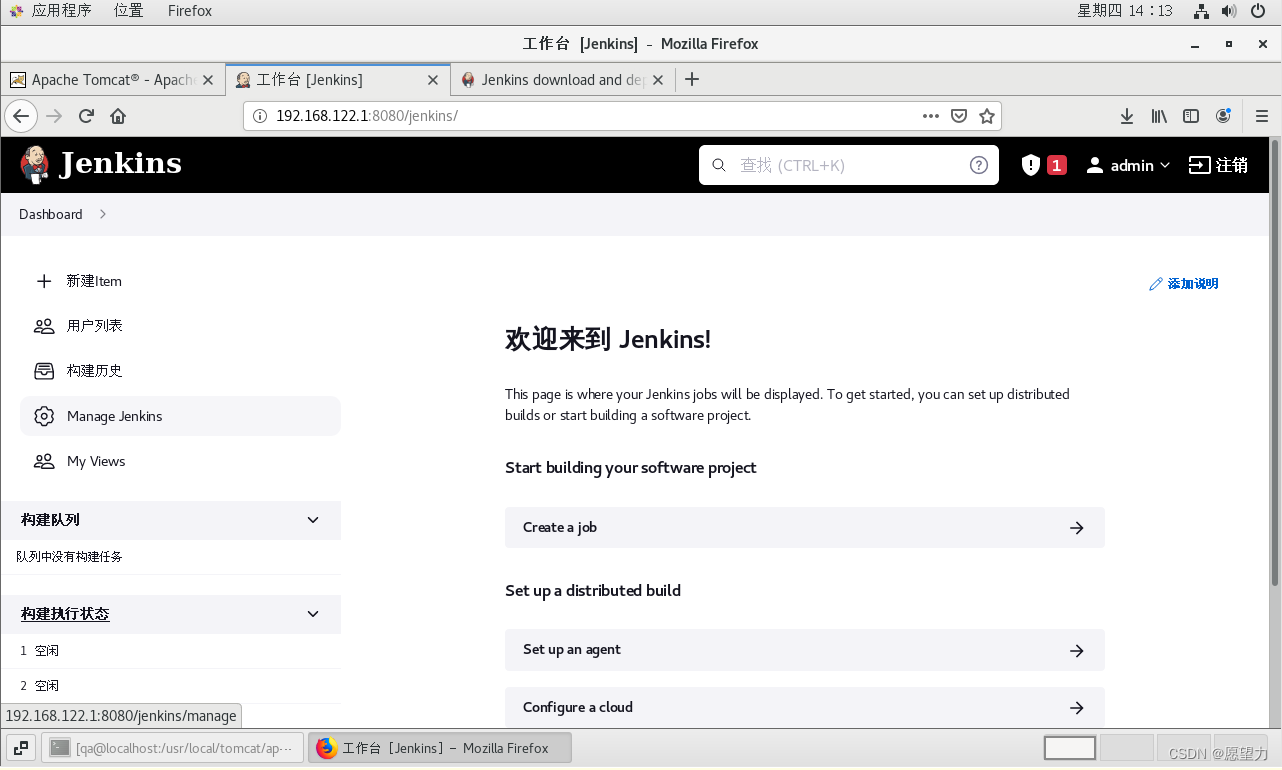Click the Jenkins butler logo
1282x770 pixels.
pyautogui.click(x=34, y=165)
